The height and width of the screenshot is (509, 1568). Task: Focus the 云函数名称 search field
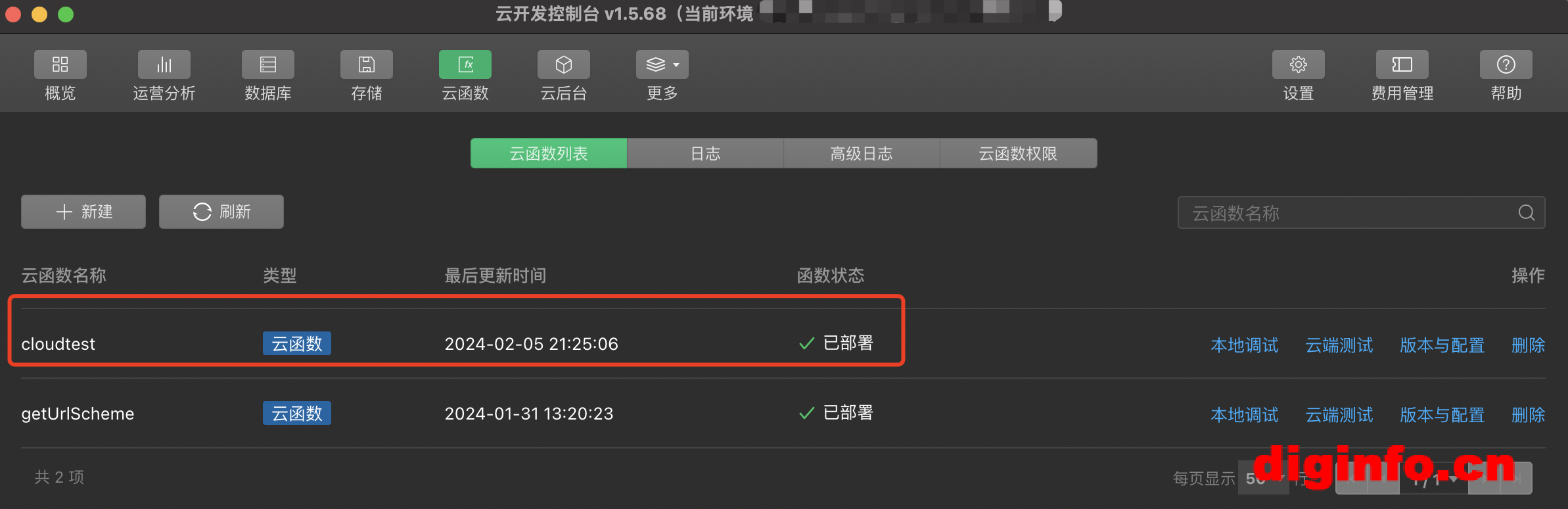click(x=1362, y=212)
